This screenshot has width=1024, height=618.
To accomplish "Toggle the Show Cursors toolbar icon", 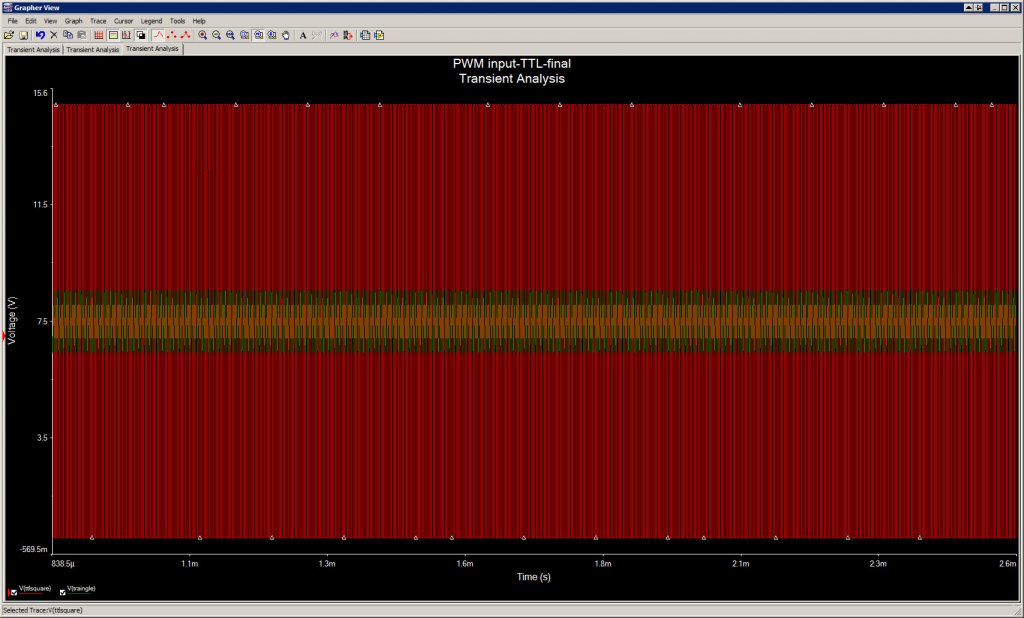I will pyautogui.click(x=126, y=35).
